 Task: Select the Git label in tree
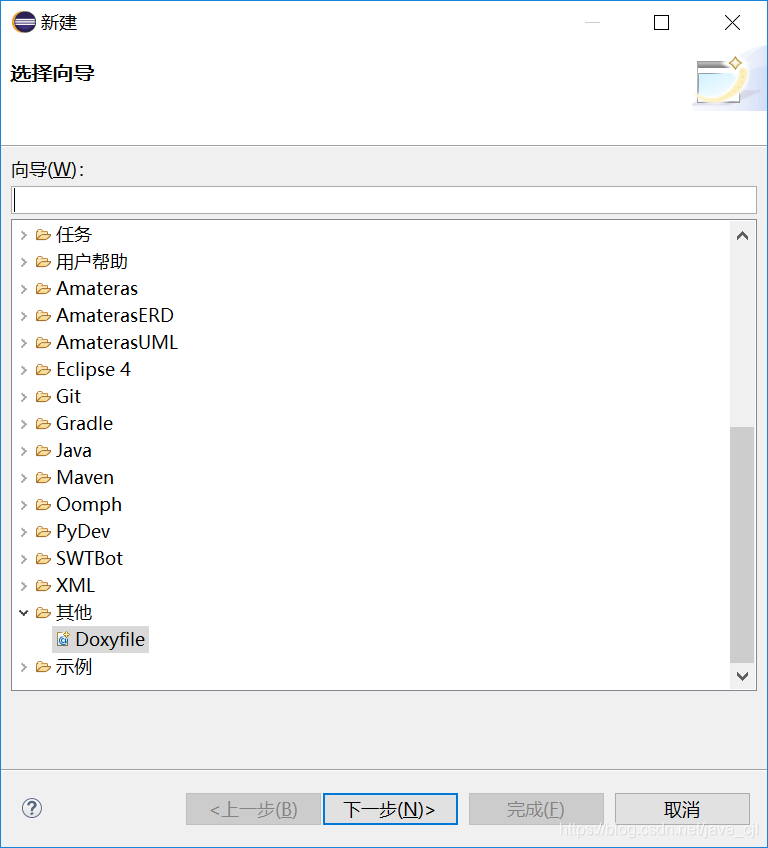click(68, 396)
